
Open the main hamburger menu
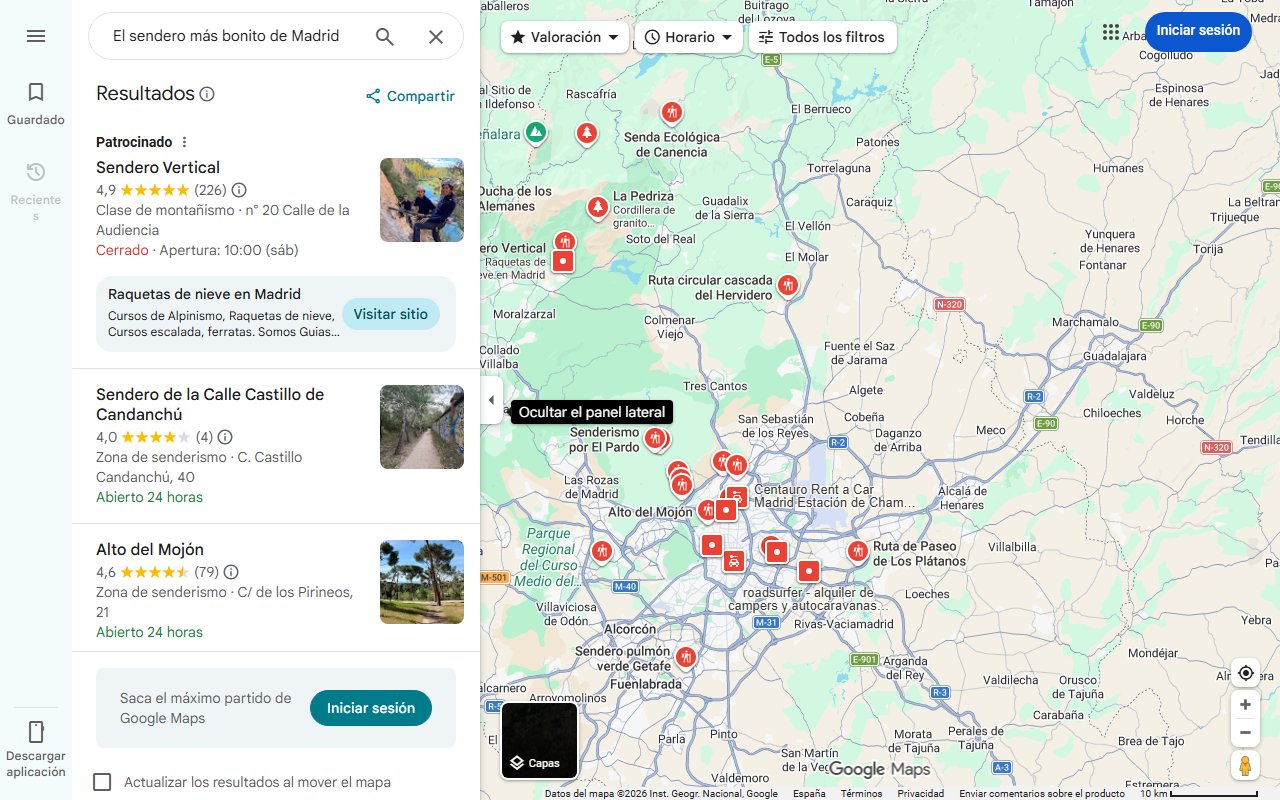(x=36, y=36)
